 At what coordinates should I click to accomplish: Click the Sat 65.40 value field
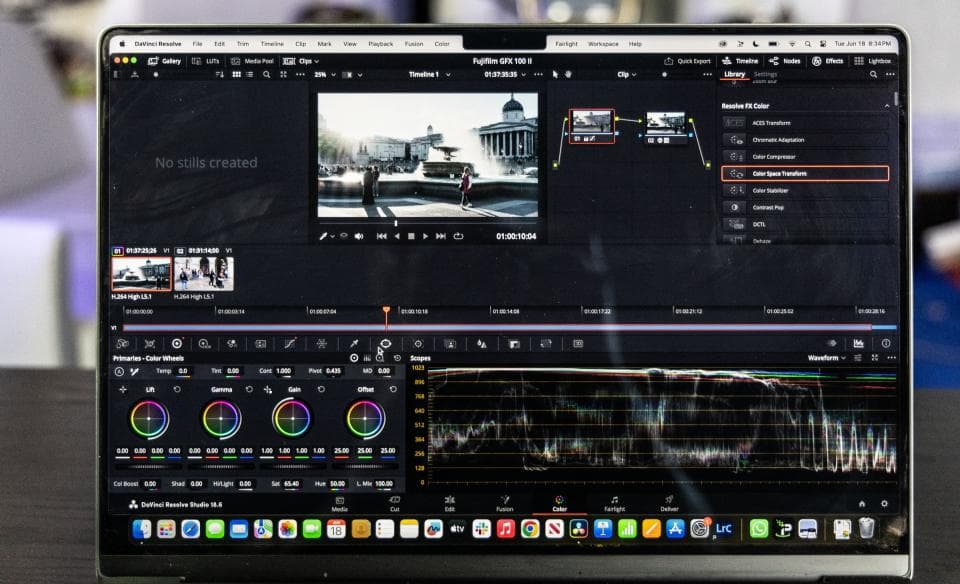(292, 484)
